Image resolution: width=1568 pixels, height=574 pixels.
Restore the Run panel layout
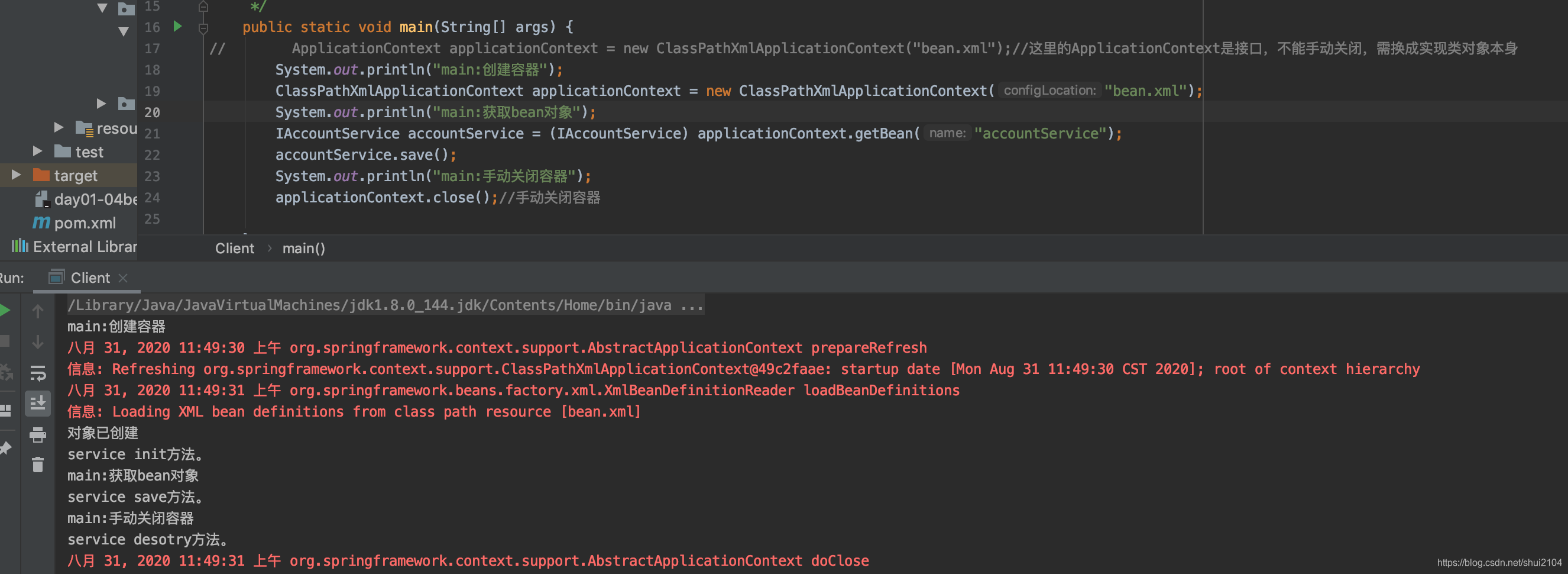pyautogui.click(x=5, y=410)
